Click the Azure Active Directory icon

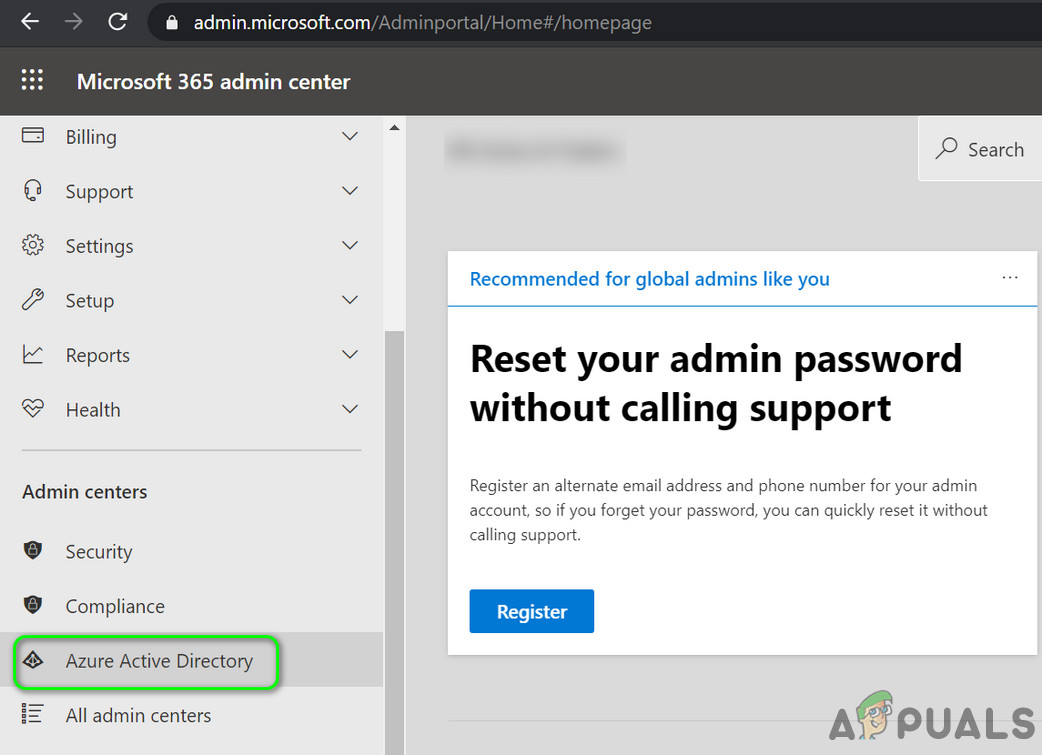33,661
